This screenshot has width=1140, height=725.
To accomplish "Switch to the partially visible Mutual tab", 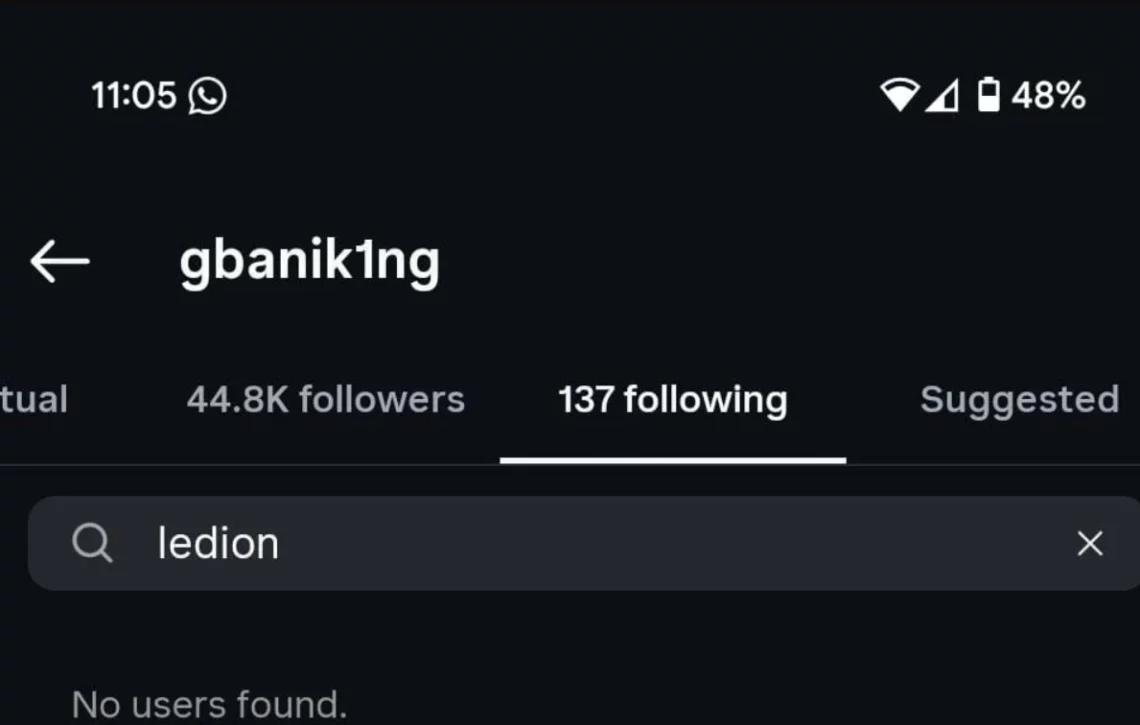I will click(33, 400).
